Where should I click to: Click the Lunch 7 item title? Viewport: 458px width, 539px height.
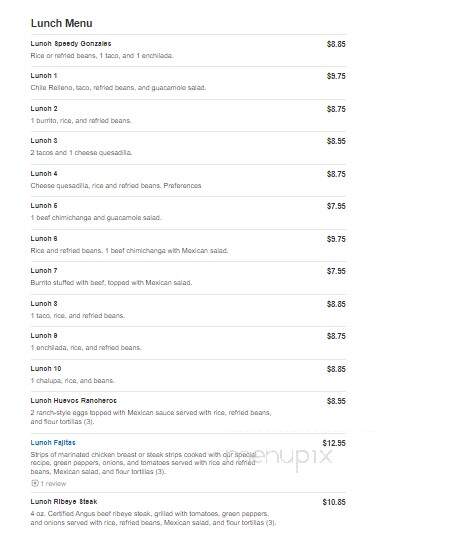tap(44, 271)
